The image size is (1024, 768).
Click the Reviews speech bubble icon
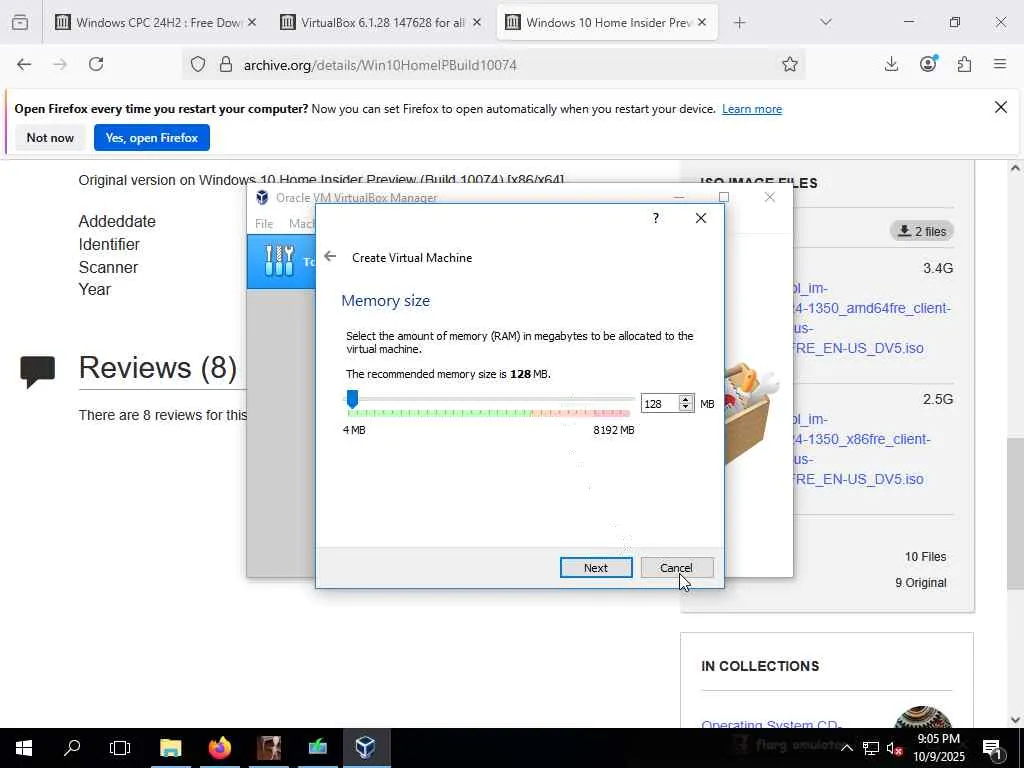coord(37,372)
